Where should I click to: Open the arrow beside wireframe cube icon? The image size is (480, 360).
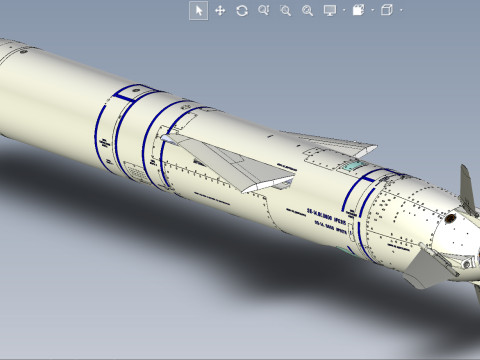coord(401,10)
